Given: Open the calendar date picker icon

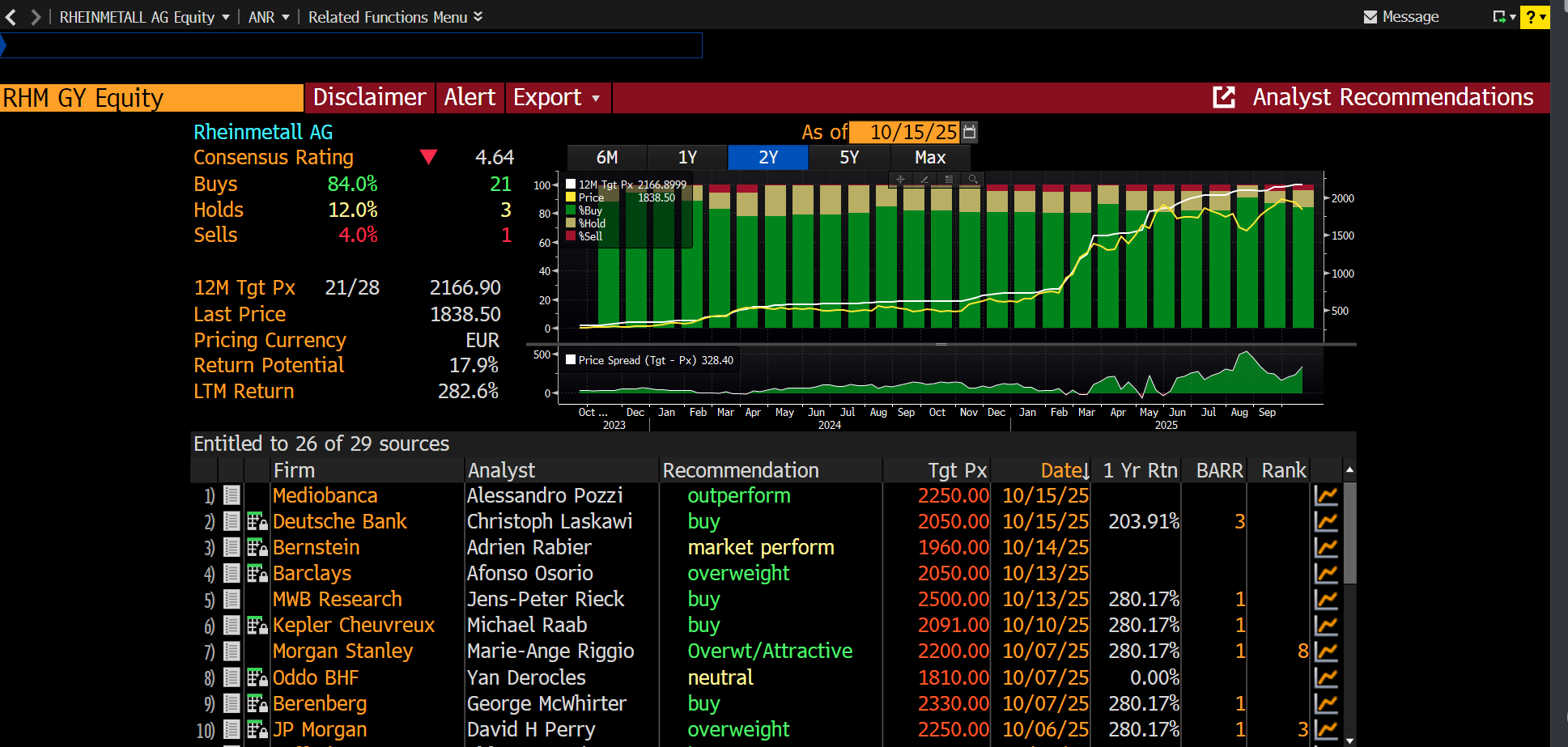Looking at the screenshot, I should coord(970,132).
